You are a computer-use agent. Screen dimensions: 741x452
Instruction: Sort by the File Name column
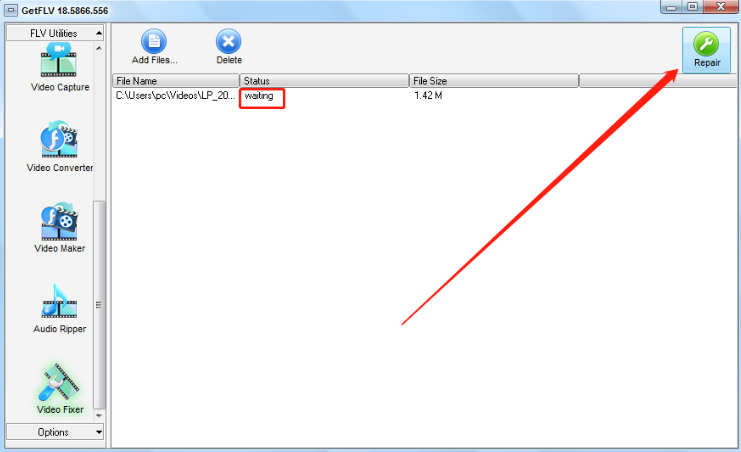pyautogui.click(x=176, y=81)
